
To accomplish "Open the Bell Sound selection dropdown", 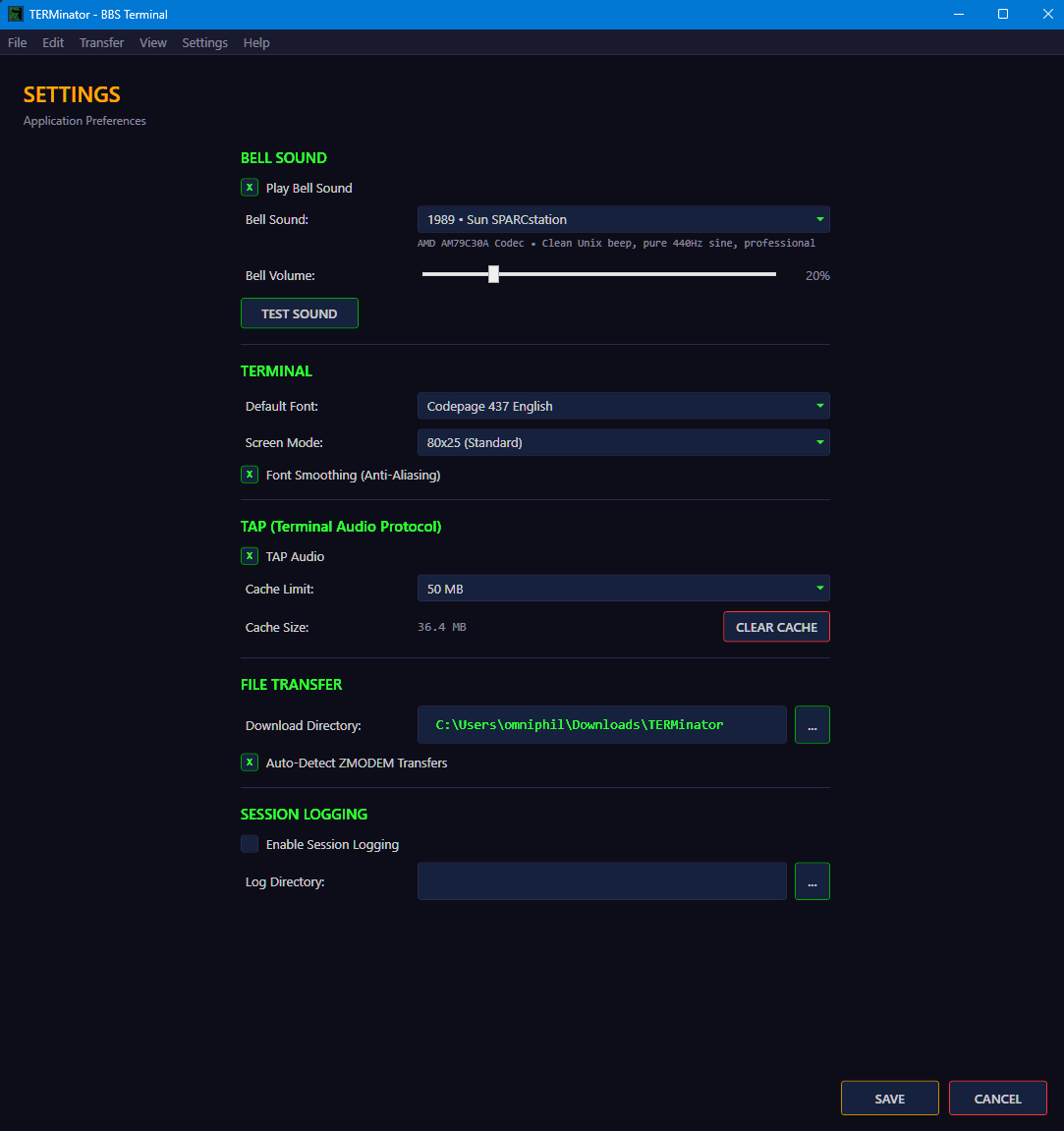I will [x=623, y=218].
